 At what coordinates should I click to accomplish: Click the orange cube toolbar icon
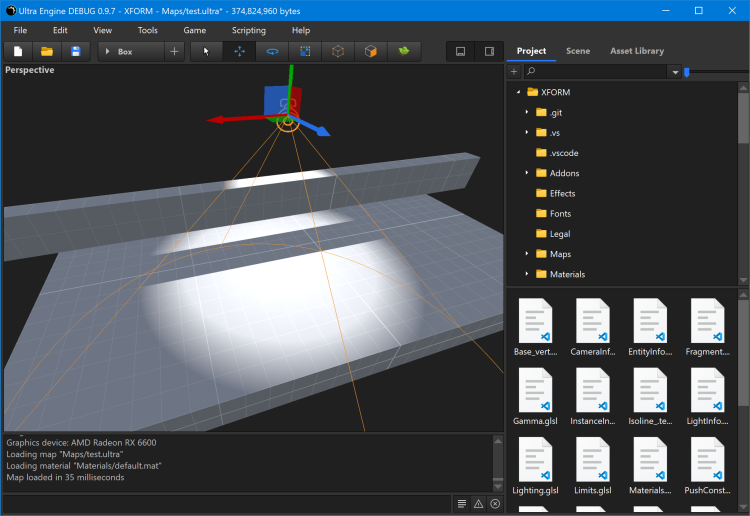pos(371,51)
